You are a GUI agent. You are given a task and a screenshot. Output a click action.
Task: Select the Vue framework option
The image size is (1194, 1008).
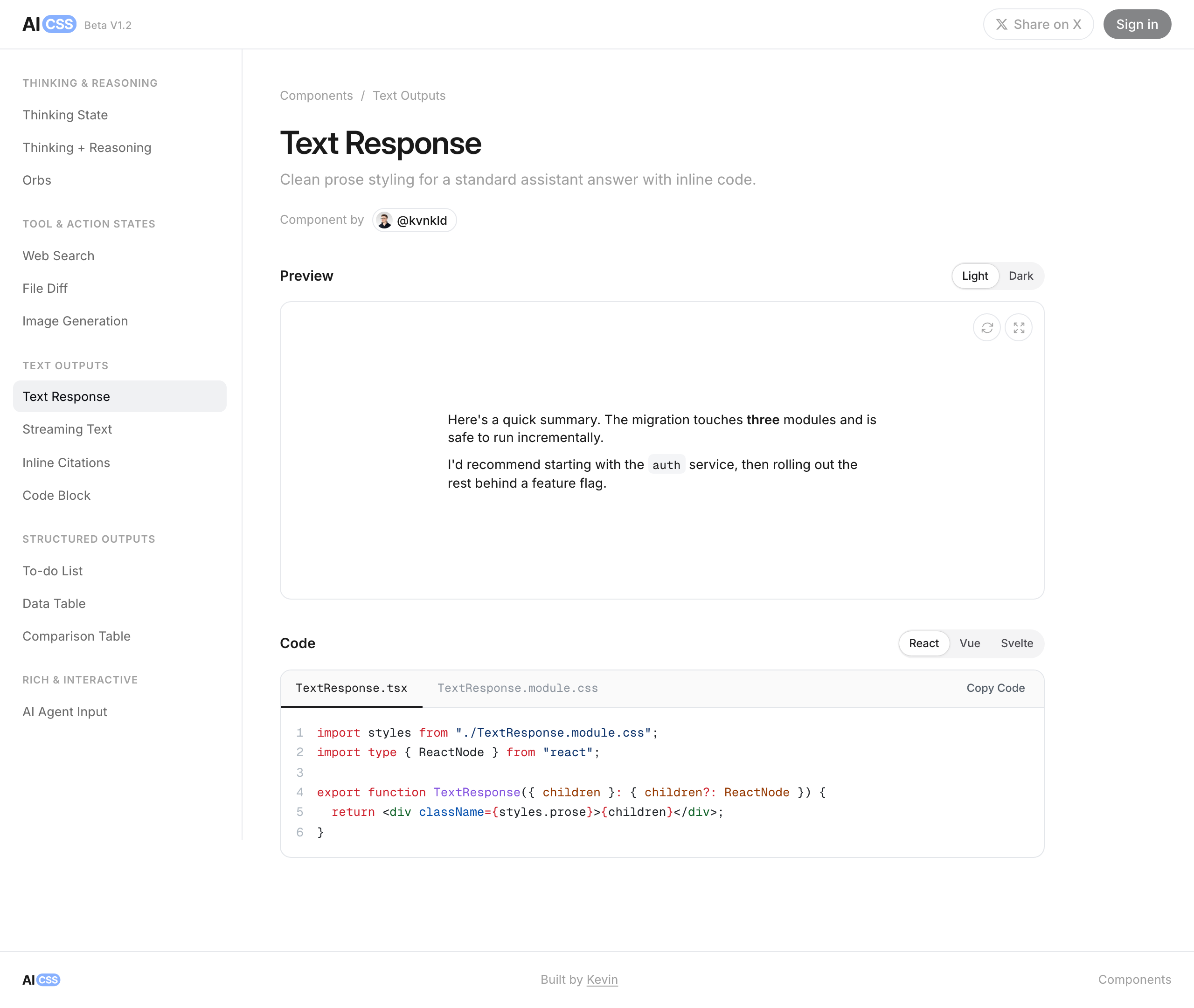pos(969,643)
